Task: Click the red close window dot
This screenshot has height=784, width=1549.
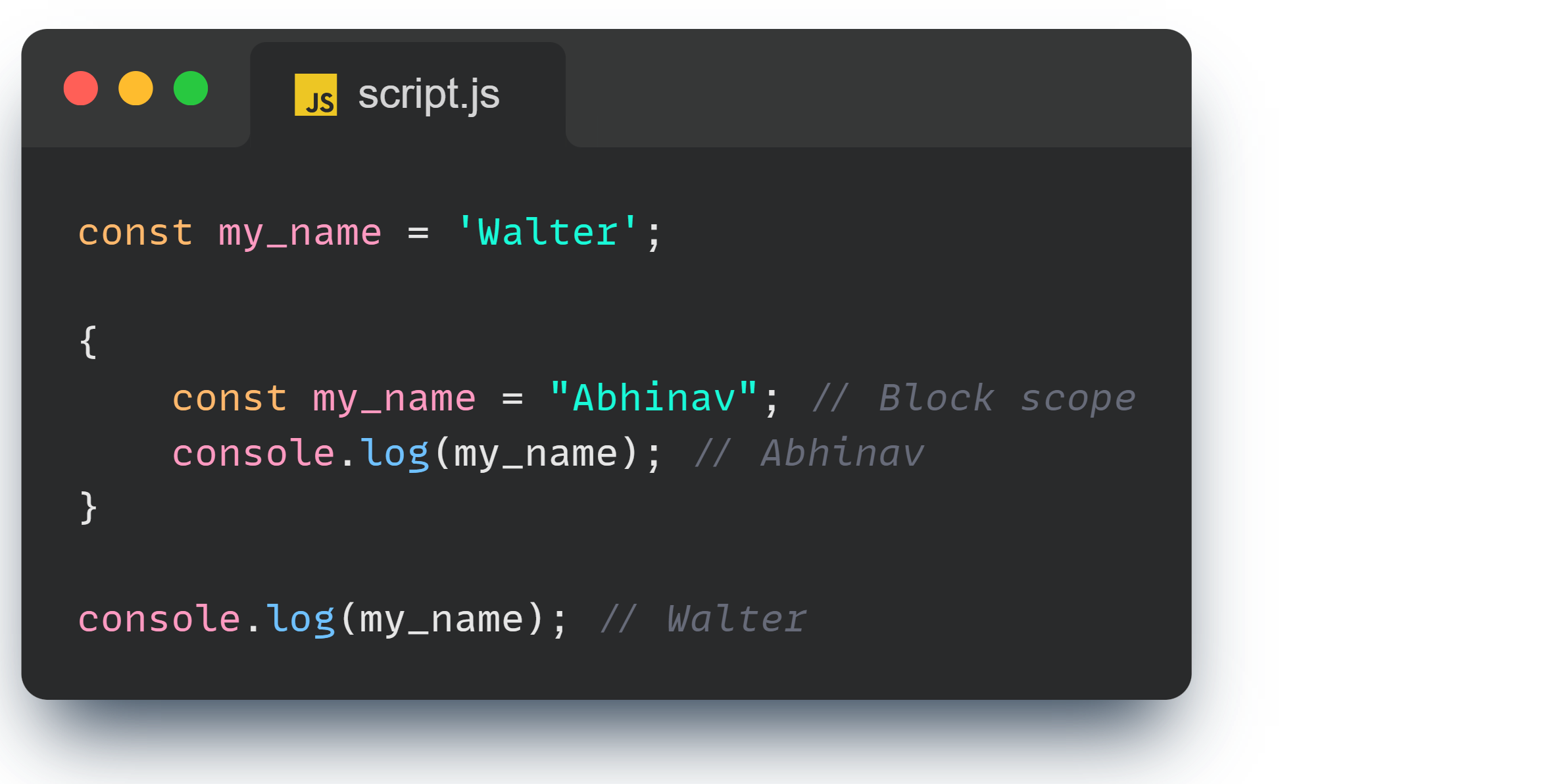Action: pos(81,88)
